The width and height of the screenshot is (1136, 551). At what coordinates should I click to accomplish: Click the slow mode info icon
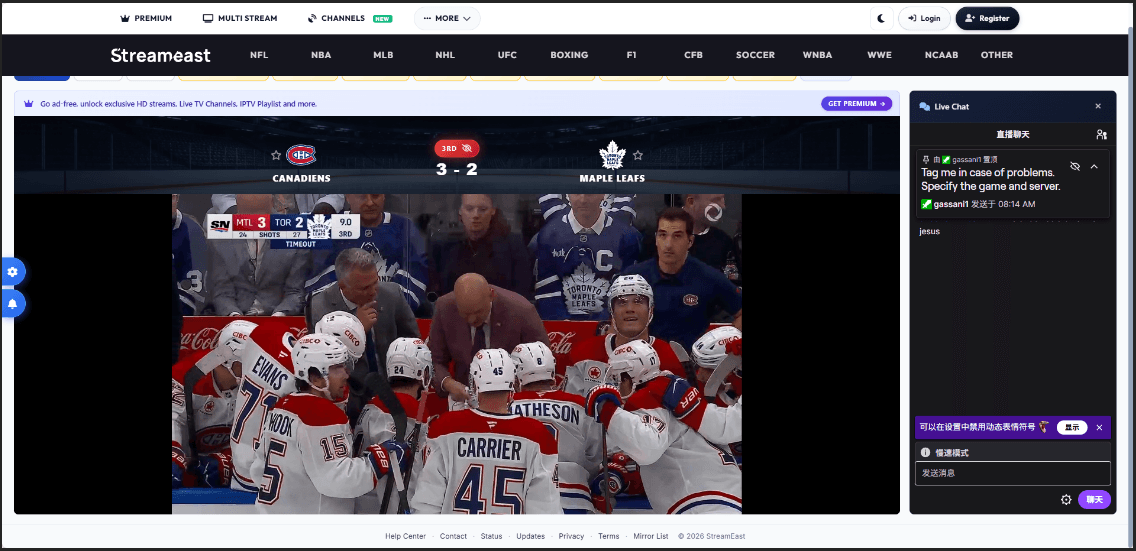point(925,453)
